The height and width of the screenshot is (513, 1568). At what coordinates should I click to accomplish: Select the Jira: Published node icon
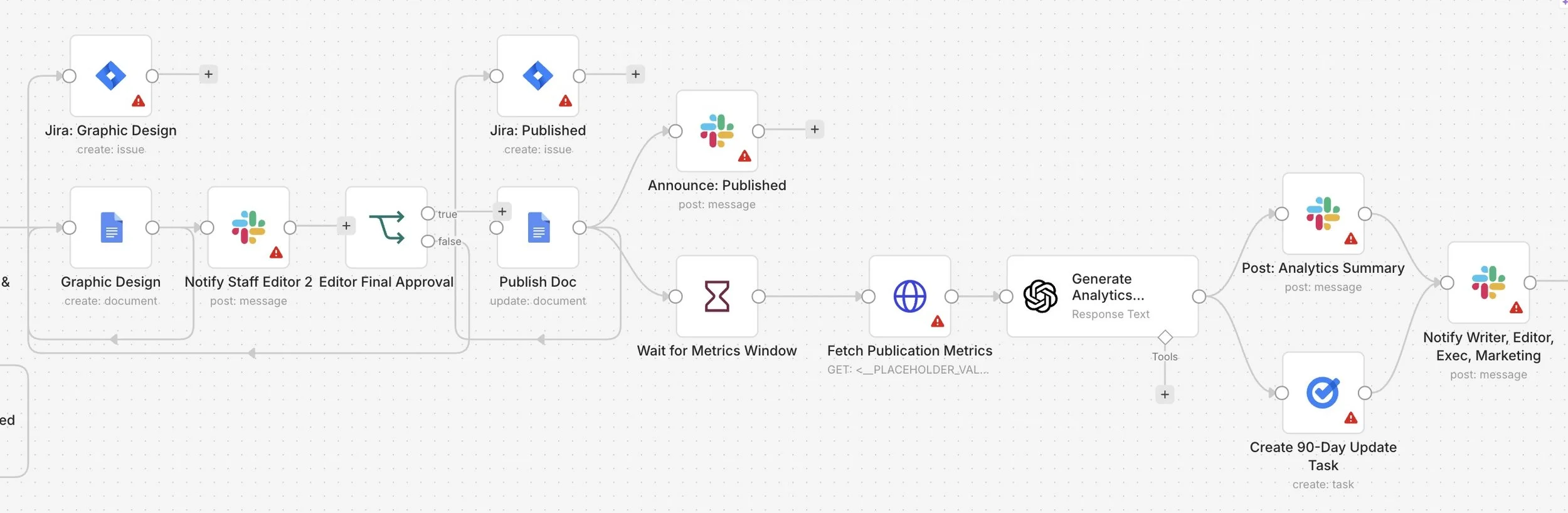538,76
